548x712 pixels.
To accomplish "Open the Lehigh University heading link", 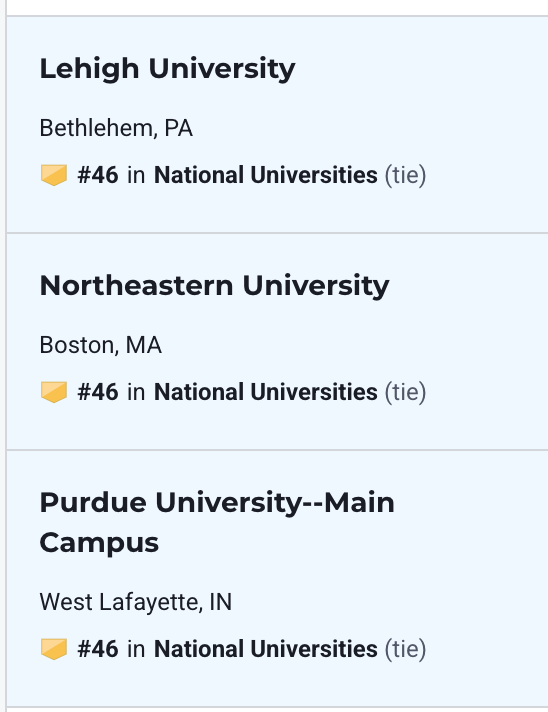I will (x=168, y=69).
